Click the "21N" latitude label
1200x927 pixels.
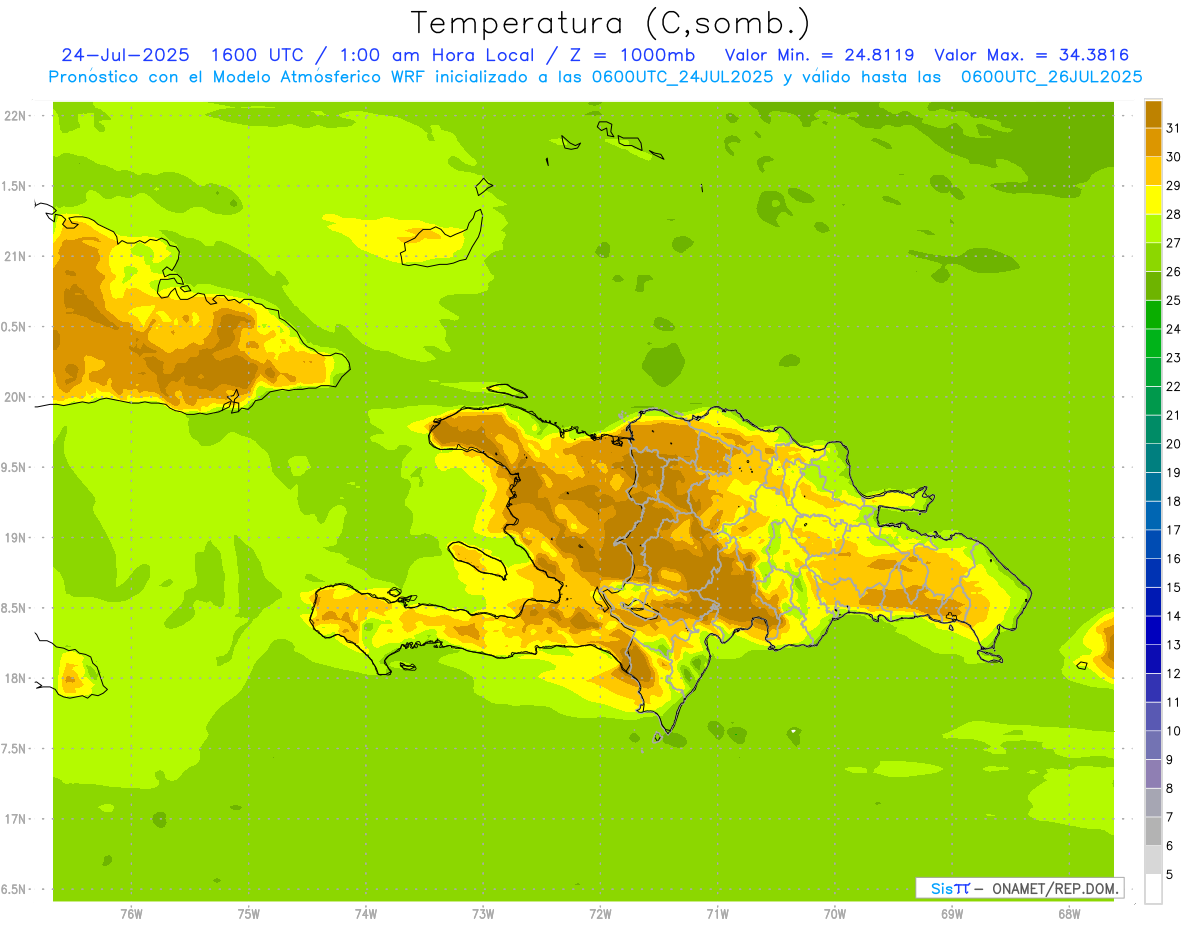click(x=16, y=257)
